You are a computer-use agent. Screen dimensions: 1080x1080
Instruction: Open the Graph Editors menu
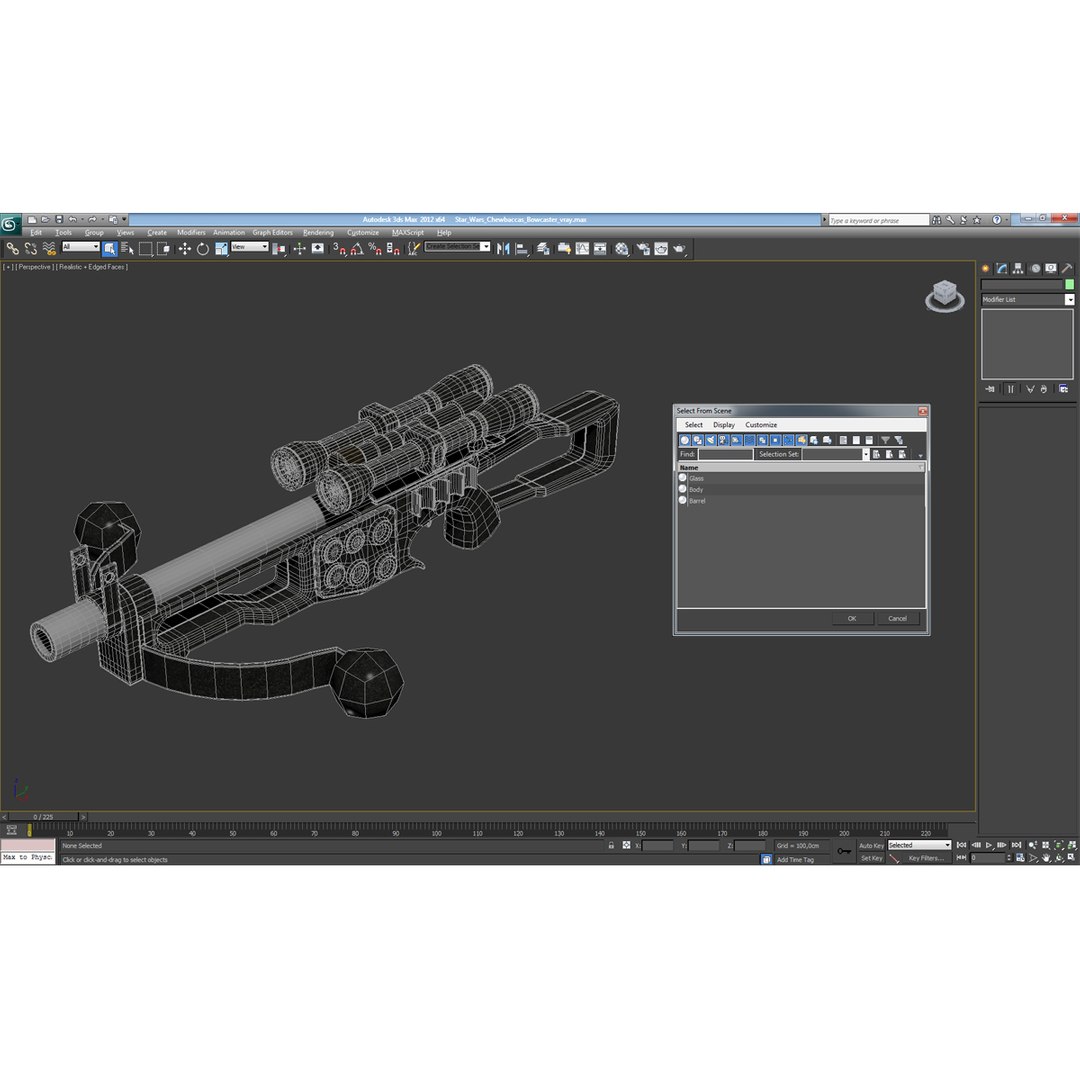[x=272, y=233]
